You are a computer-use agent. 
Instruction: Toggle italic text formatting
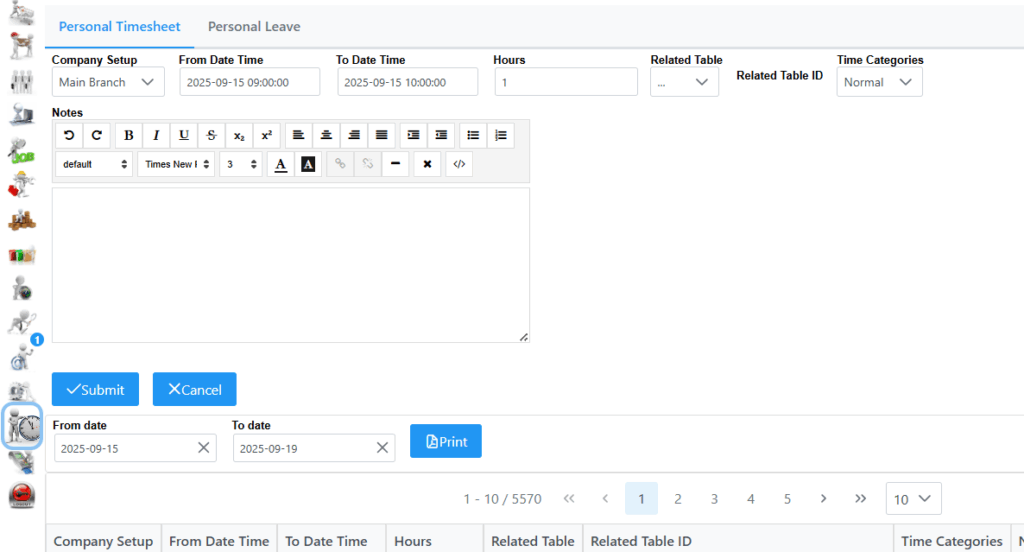pyautogui.click(x=156, y=135)
